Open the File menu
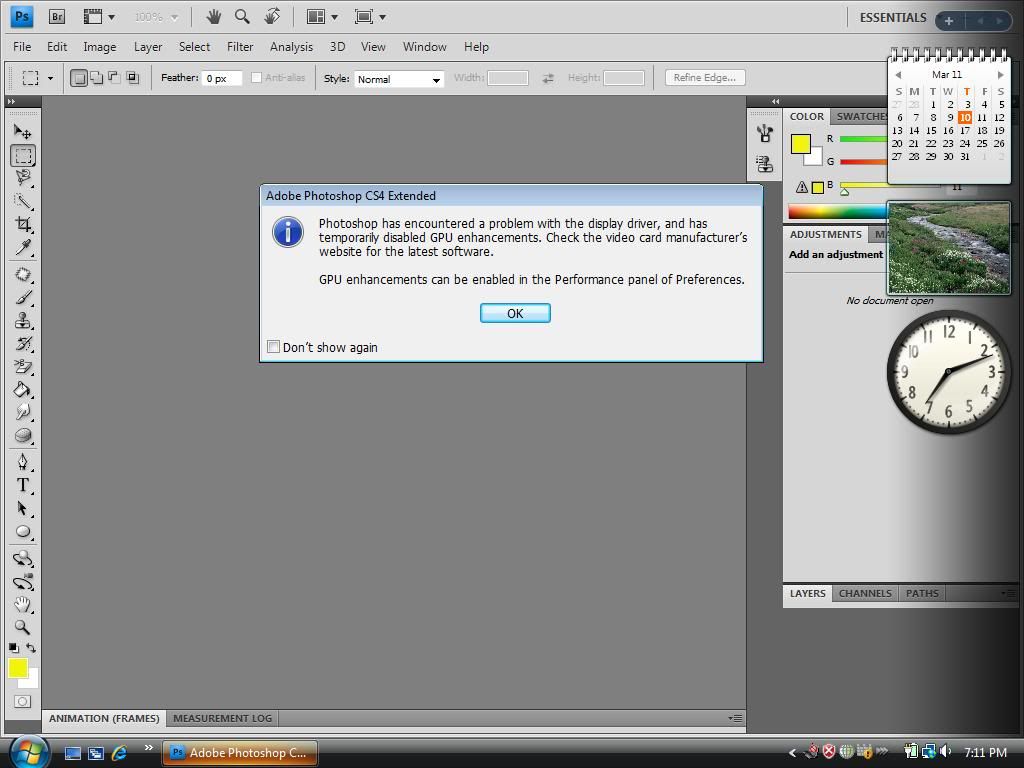Viewport: 1024px width, 768px height. pos(22,47)
